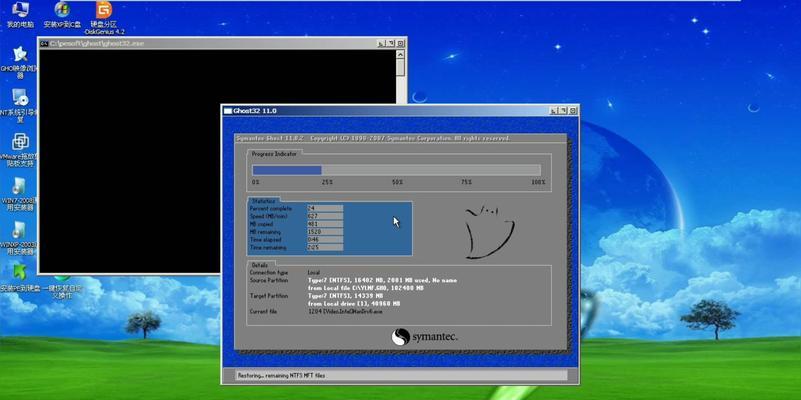Select the NT系统引导修复 desktop icon

[x=19, y=106]
